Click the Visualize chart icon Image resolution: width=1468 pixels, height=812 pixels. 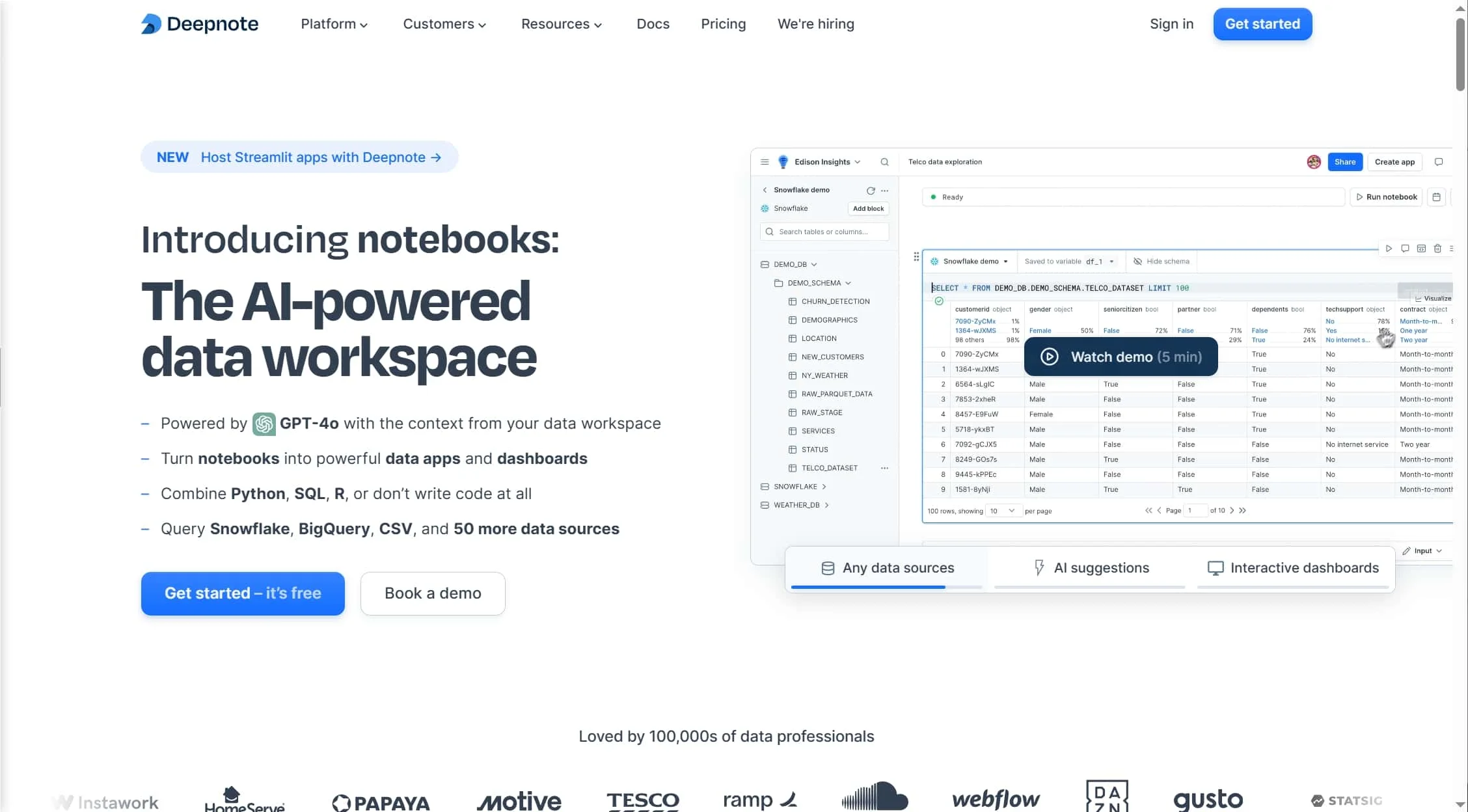tap(1419, 299)
